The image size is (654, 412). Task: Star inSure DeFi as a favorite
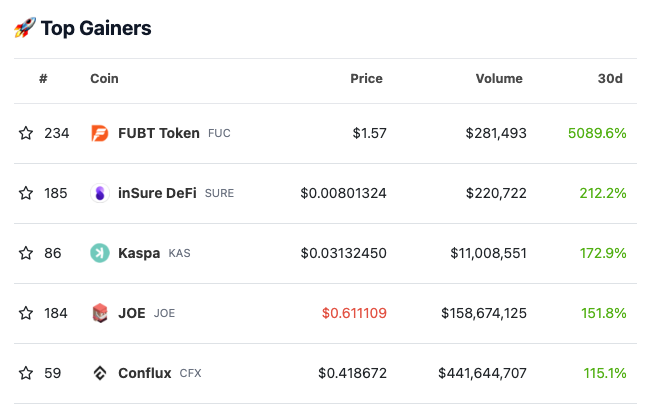coord(26,193)
